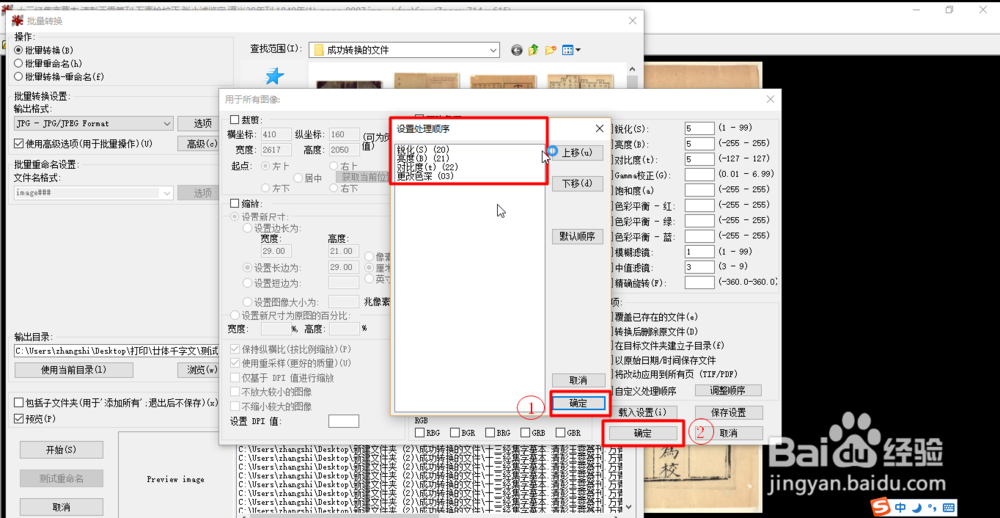
Task: Click the 色彩平衡 - 红 input field
Action: [x=699, y=205]
